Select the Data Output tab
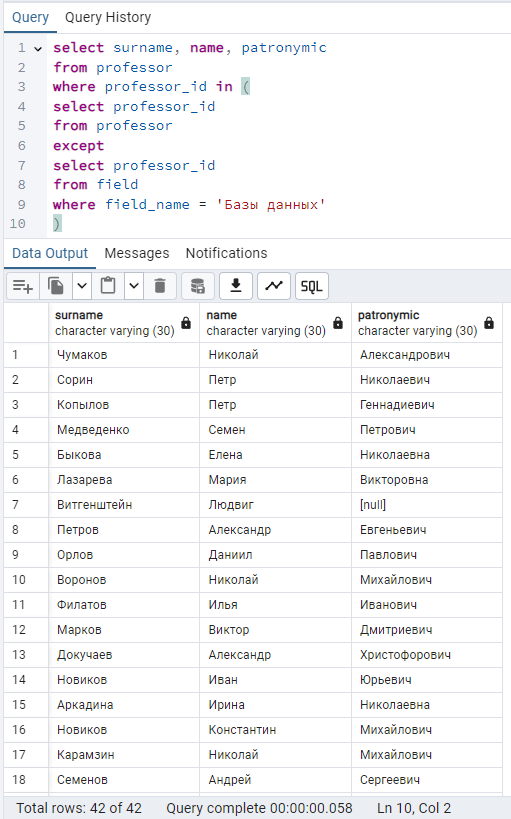This screenshot has width=511, height=819. (x=50, y=253)
